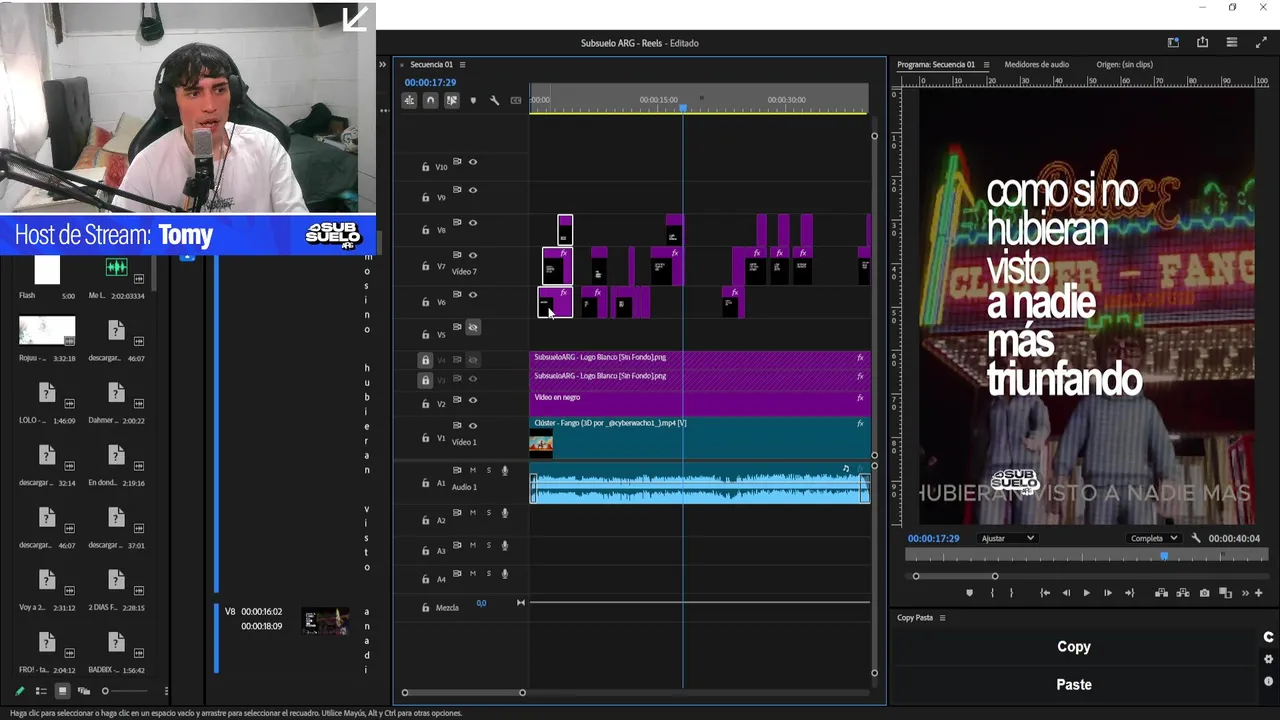Toggle timeline snapping magnet icon
Screen dimensions: 1280x720
(430, 100)
